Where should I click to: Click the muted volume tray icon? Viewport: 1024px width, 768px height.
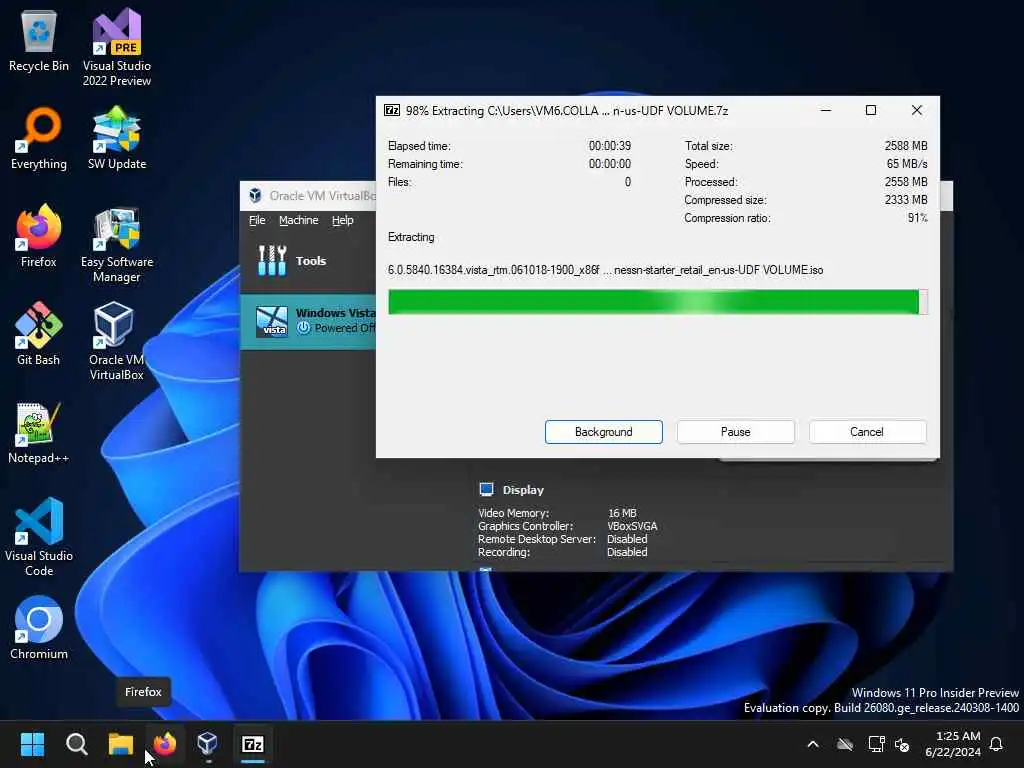[x=903, y=744]
